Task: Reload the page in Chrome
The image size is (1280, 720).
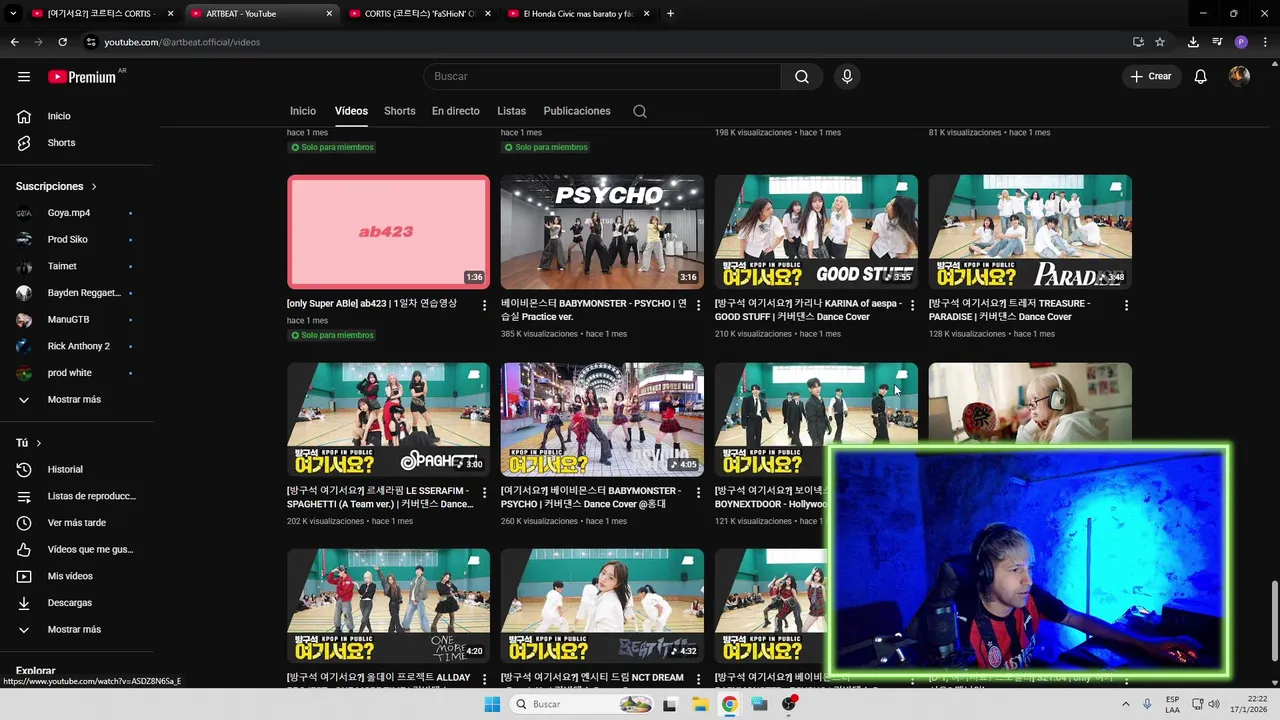Action: [62, 42]
